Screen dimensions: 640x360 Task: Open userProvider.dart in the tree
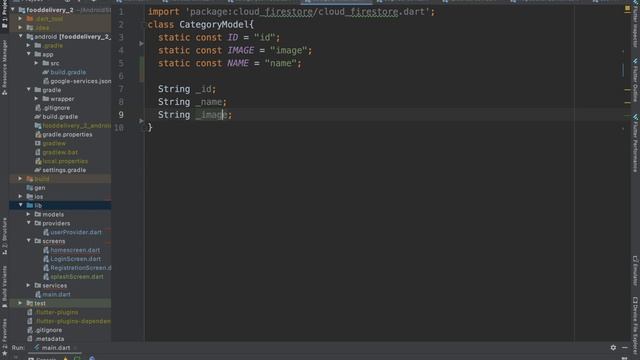[72, 232]
